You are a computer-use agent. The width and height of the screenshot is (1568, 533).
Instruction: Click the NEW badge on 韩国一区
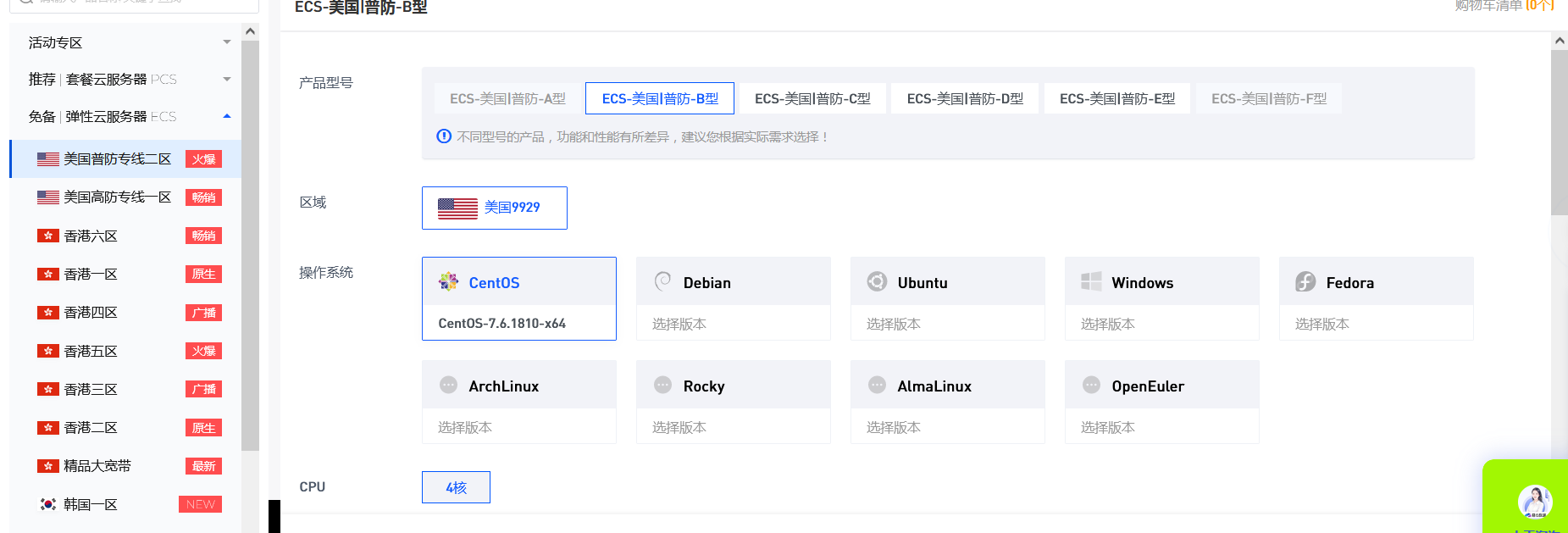200,504
